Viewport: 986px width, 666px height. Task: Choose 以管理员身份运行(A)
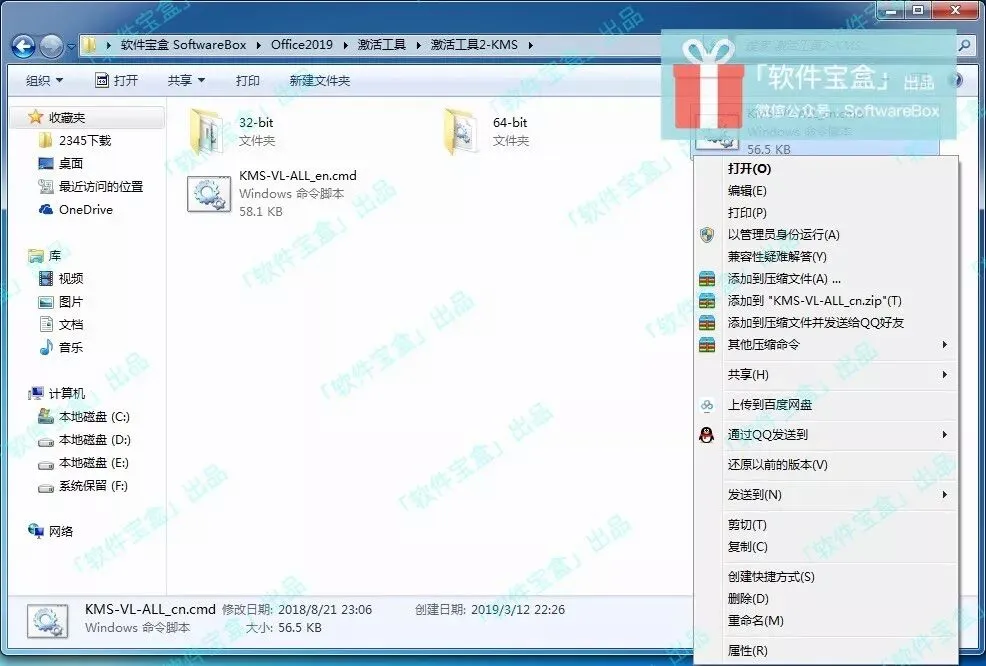tap(826, 235)
